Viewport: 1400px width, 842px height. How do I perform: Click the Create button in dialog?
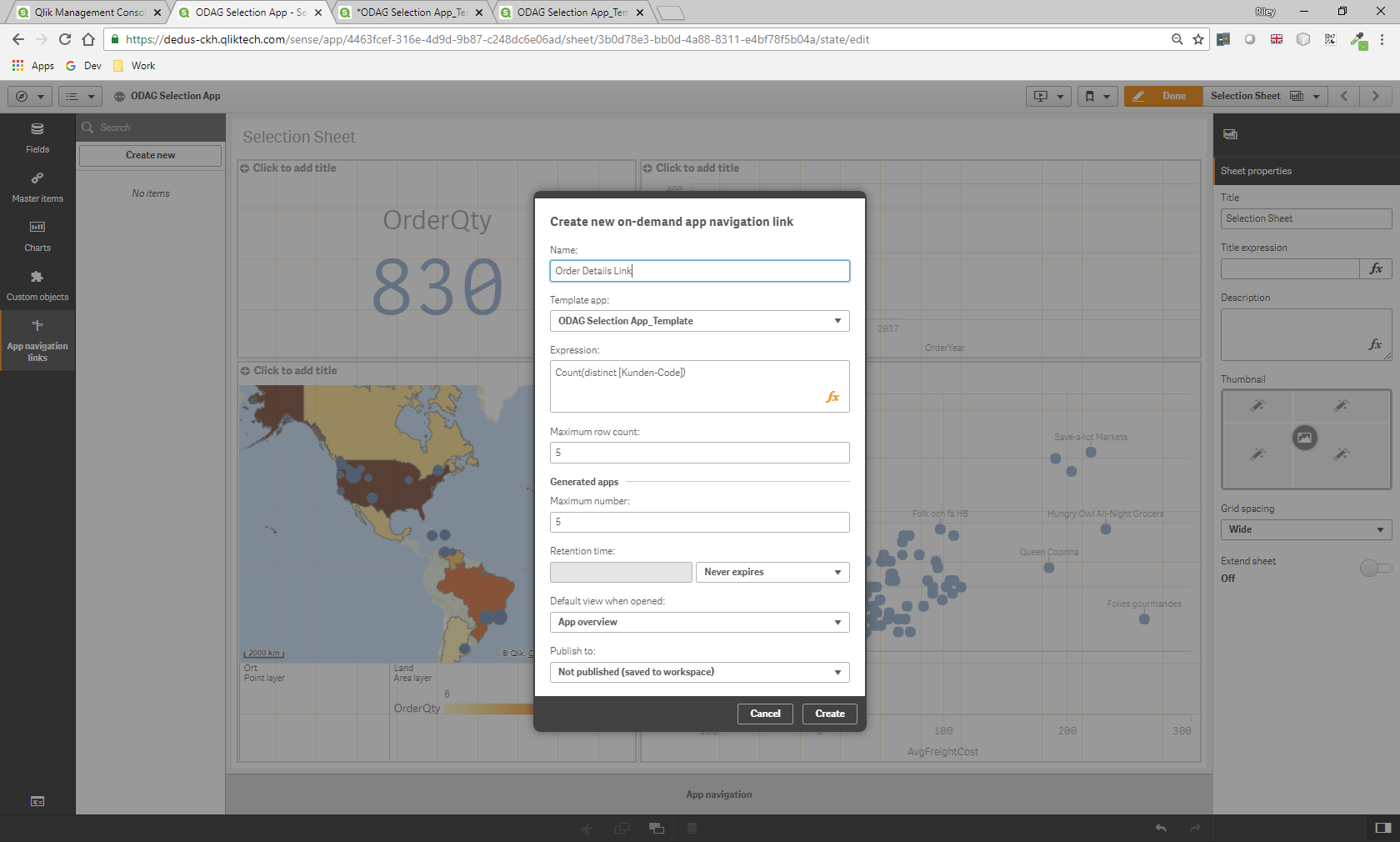830,714
